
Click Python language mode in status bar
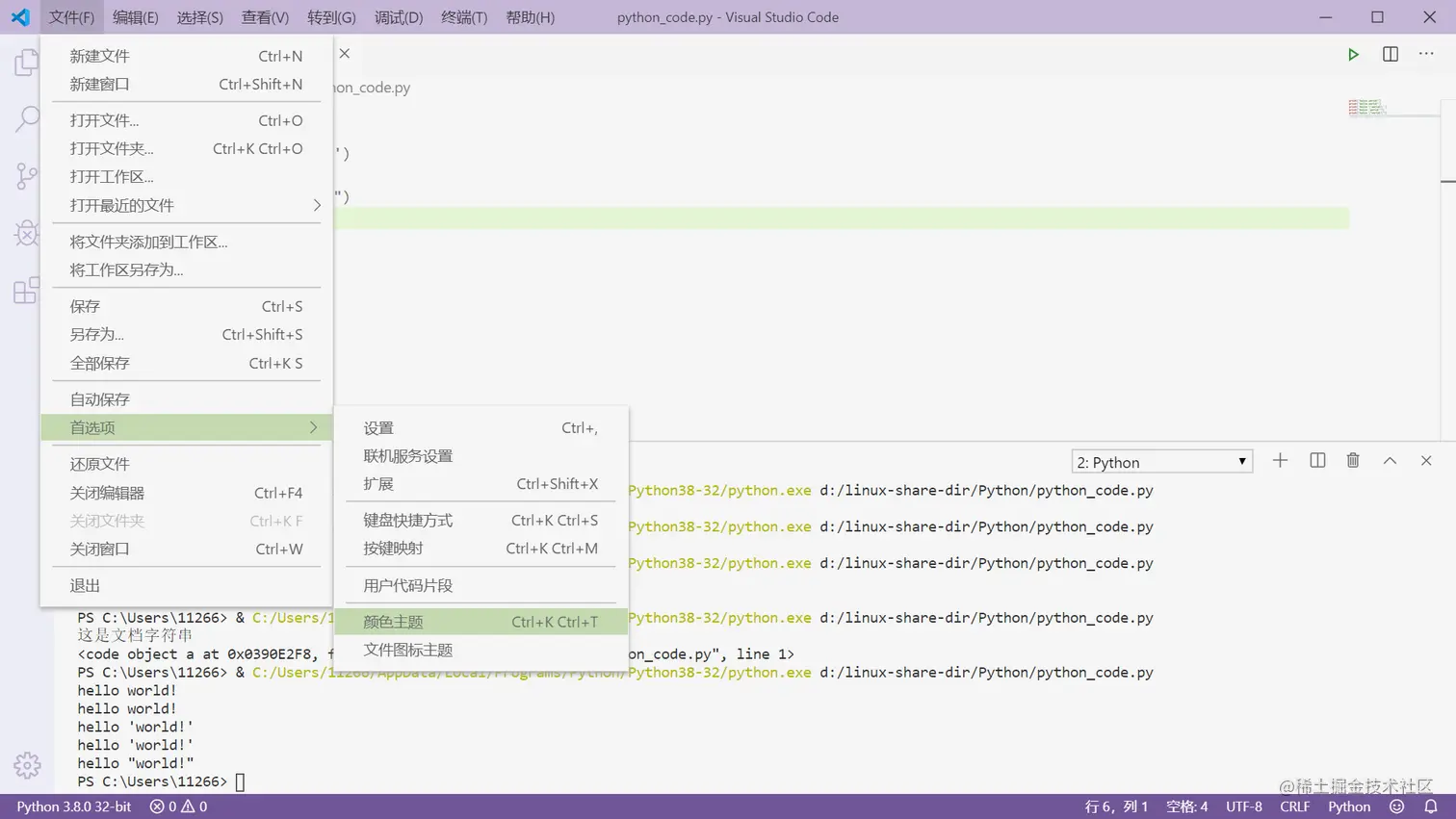coord(1349,806)
